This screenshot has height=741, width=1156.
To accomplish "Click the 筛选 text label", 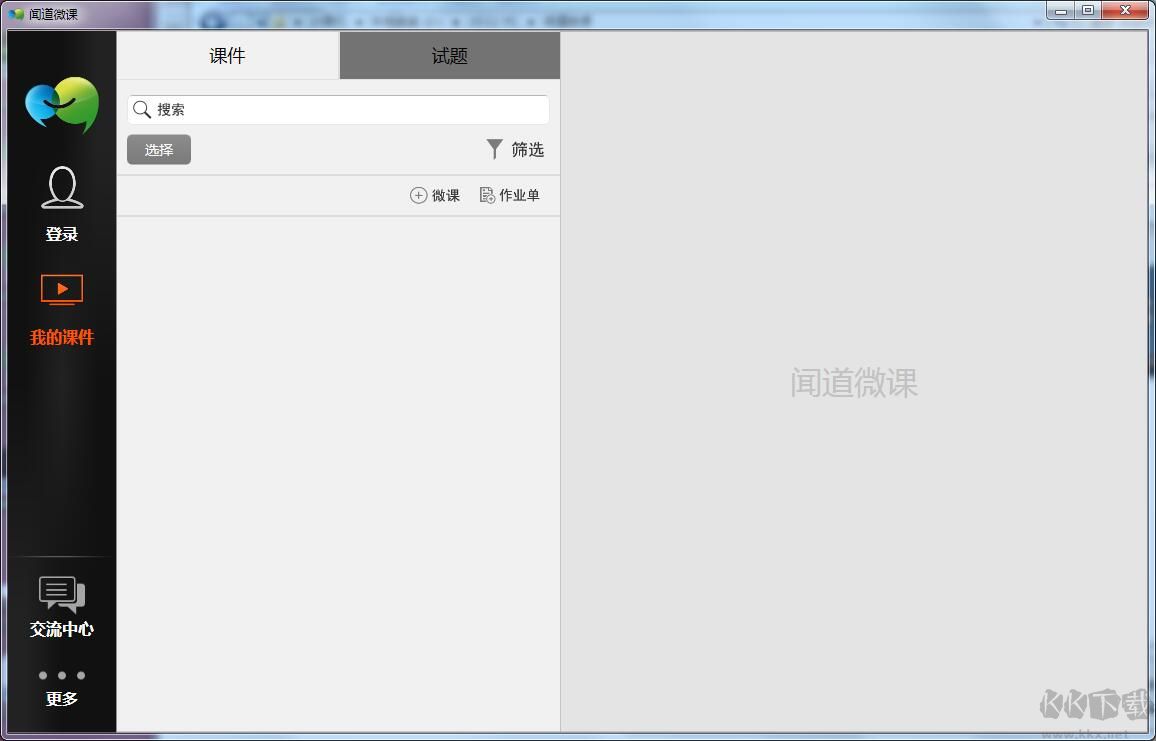I will (x=527, y=149).
